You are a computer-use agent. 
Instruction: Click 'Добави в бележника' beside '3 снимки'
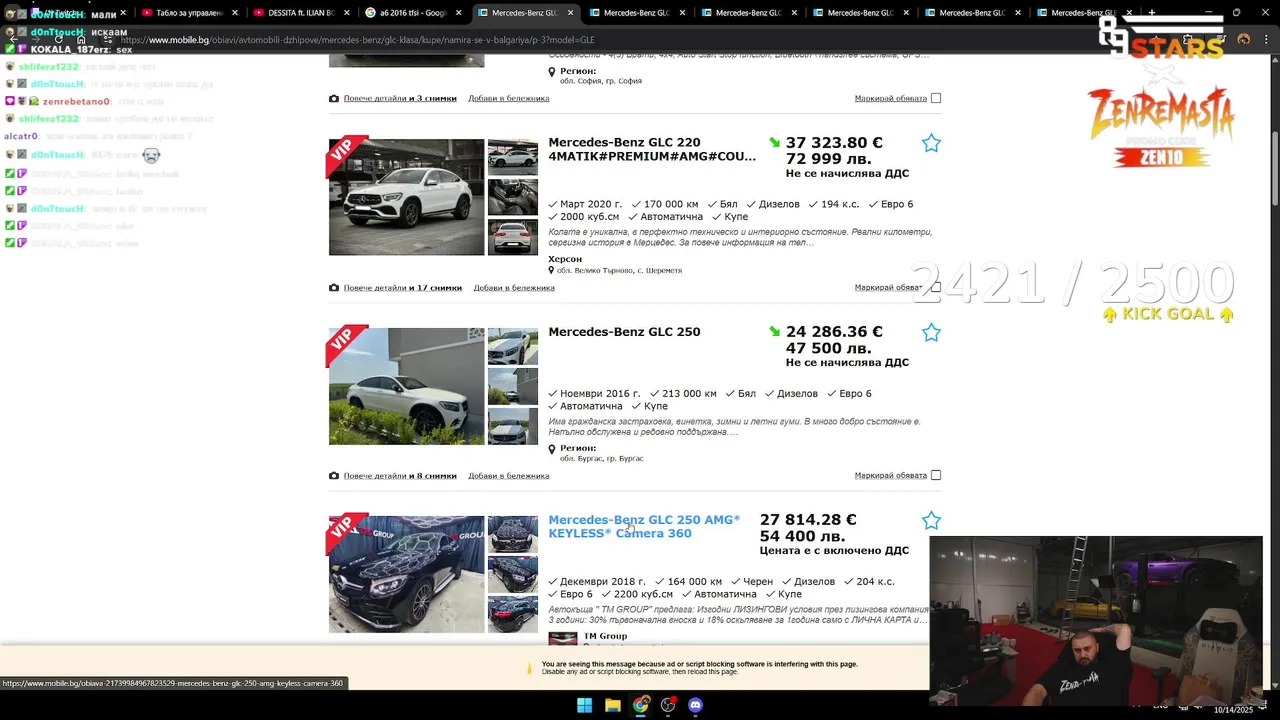tap(509, 99)
